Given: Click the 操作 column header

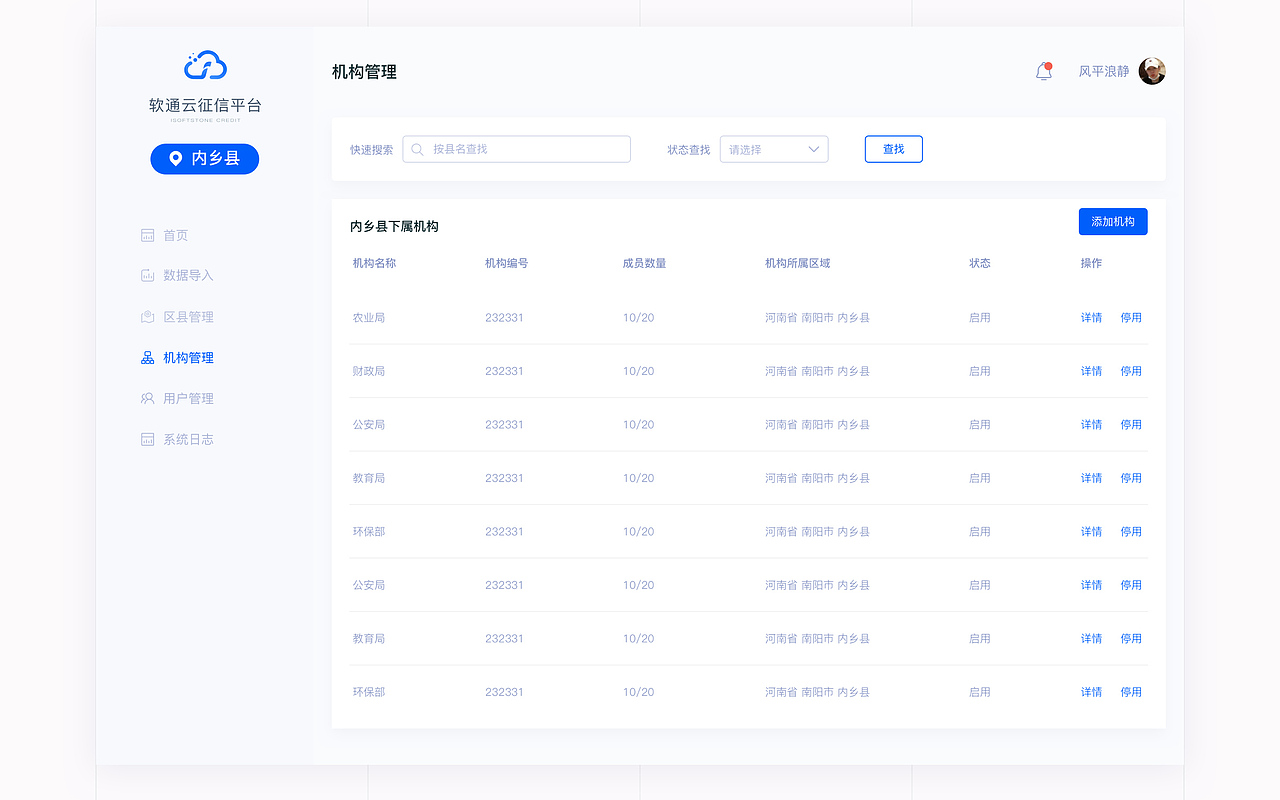Looking at the screenshot, I should [x=1091, y=263].
